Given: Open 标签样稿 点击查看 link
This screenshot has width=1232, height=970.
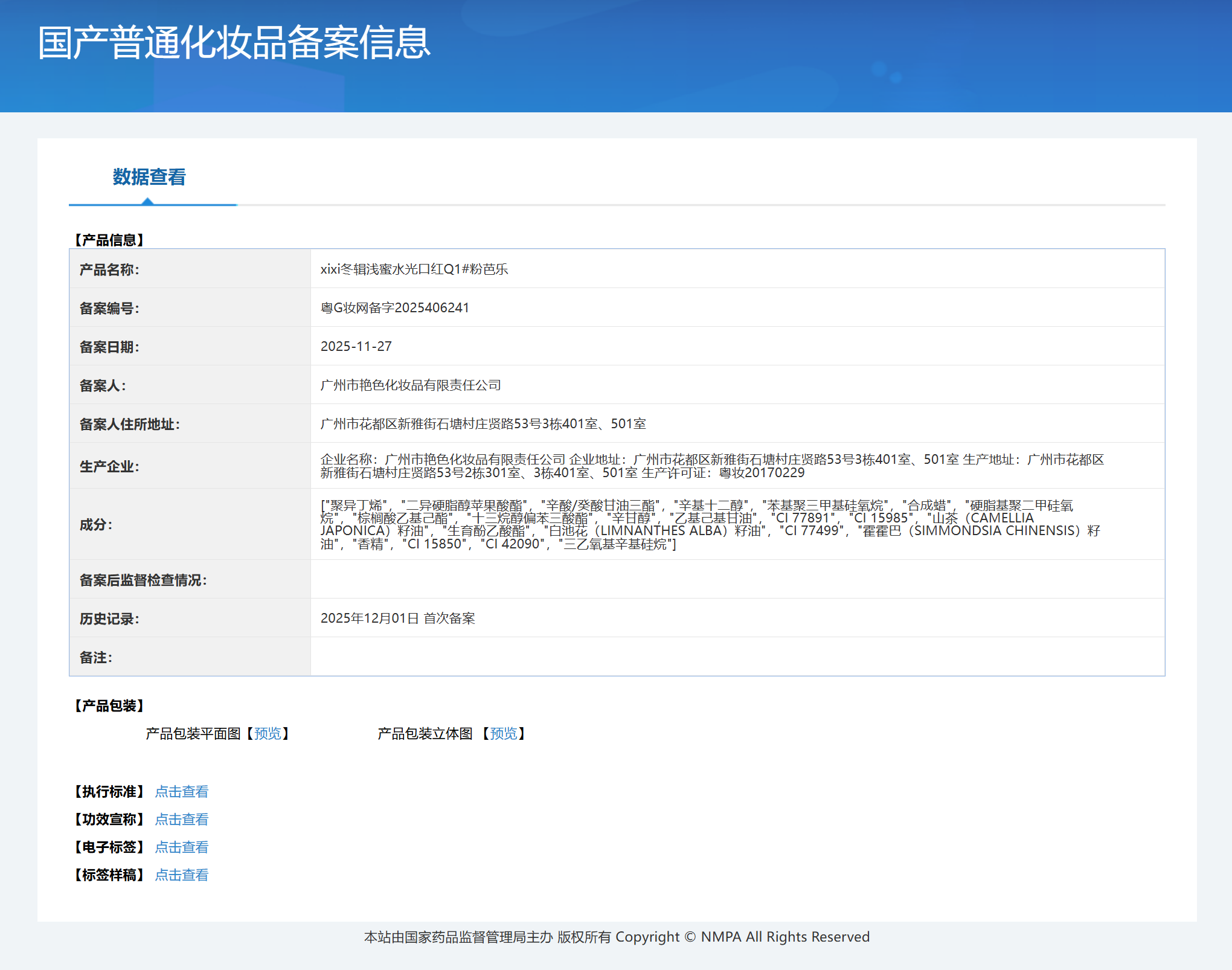Looking at the screenshot, I should pos(182,875).
